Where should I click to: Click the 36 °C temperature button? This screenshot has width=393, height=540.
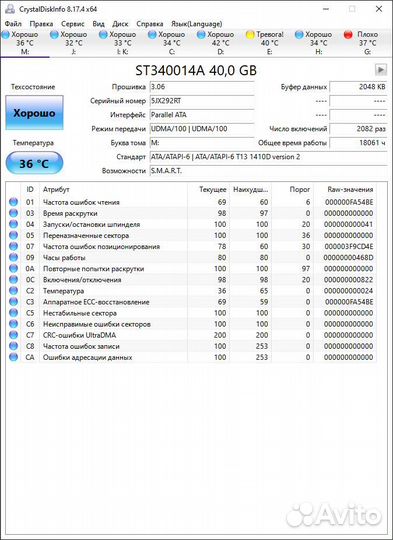click(x=34, y=163)
